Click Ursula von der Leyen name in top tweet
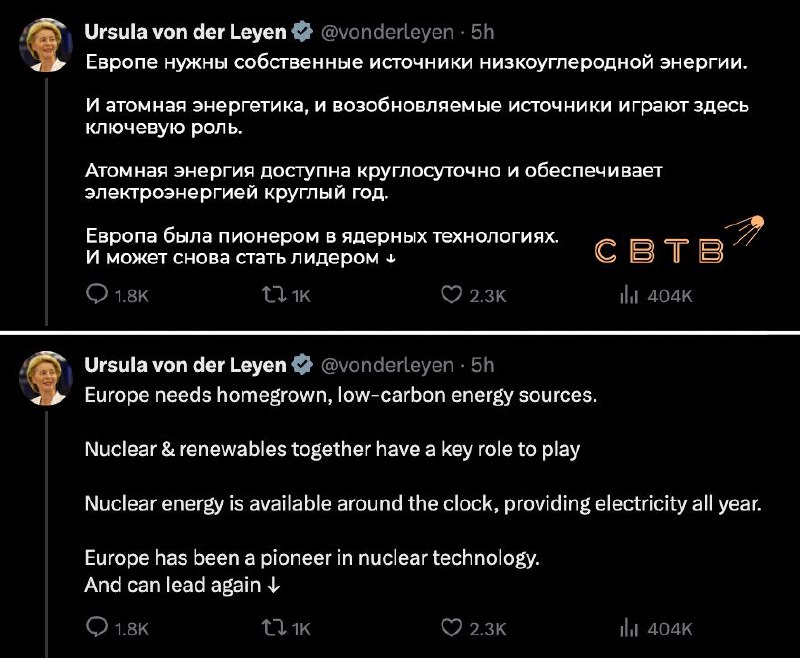The width and height of the screenshot is (800, 658). 186,32
